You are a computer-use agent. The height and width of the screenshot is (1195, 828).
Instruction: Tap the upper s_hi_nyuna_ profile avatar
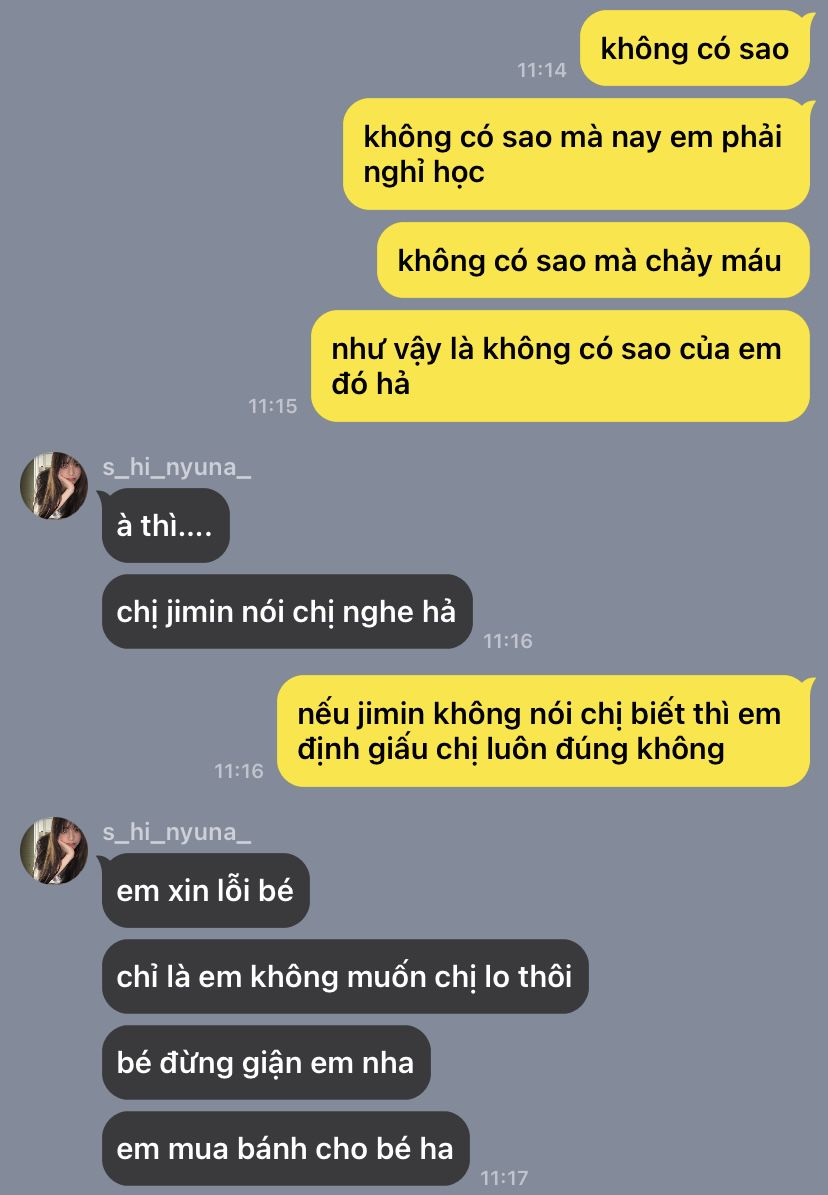pyautogui.click(x=53, y=485)
